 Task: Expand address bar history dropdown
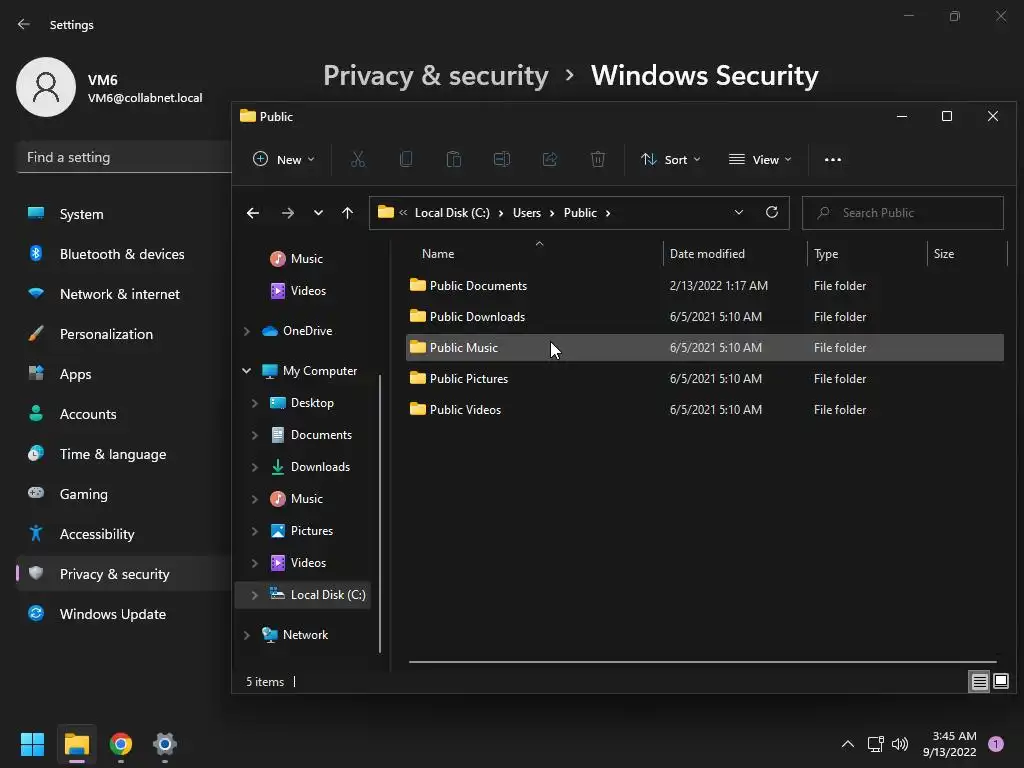739,212
